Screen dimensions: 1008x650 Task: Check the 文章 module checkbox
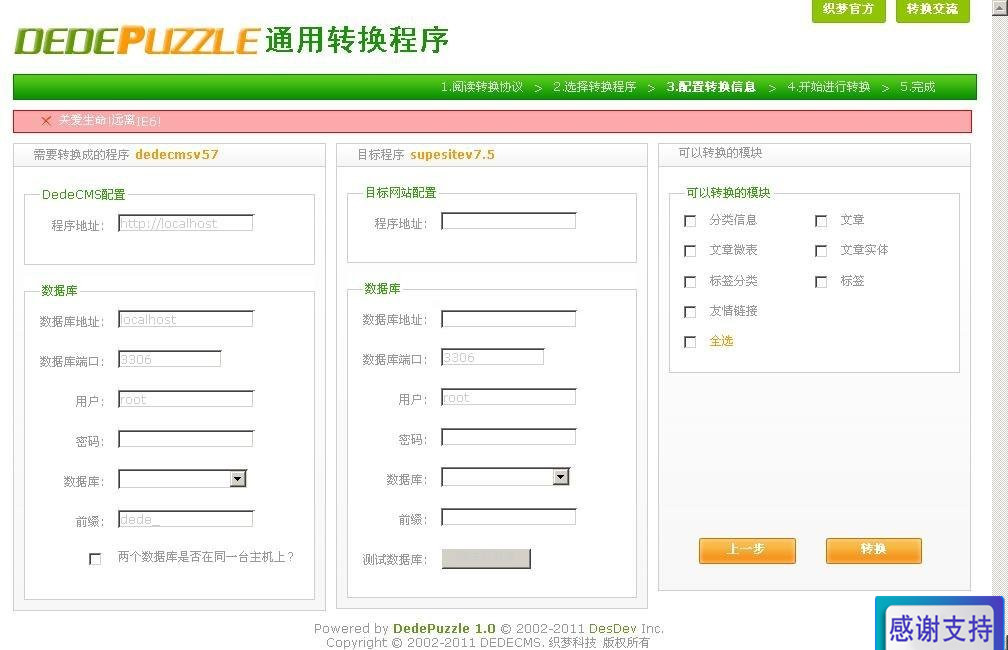pos(821,221)
